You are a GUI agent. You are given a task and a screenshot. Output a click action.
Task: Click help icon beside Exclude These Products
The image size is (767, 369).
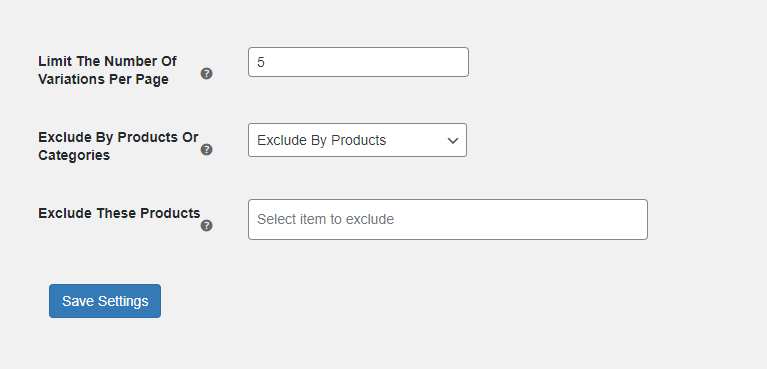[206, 226]
